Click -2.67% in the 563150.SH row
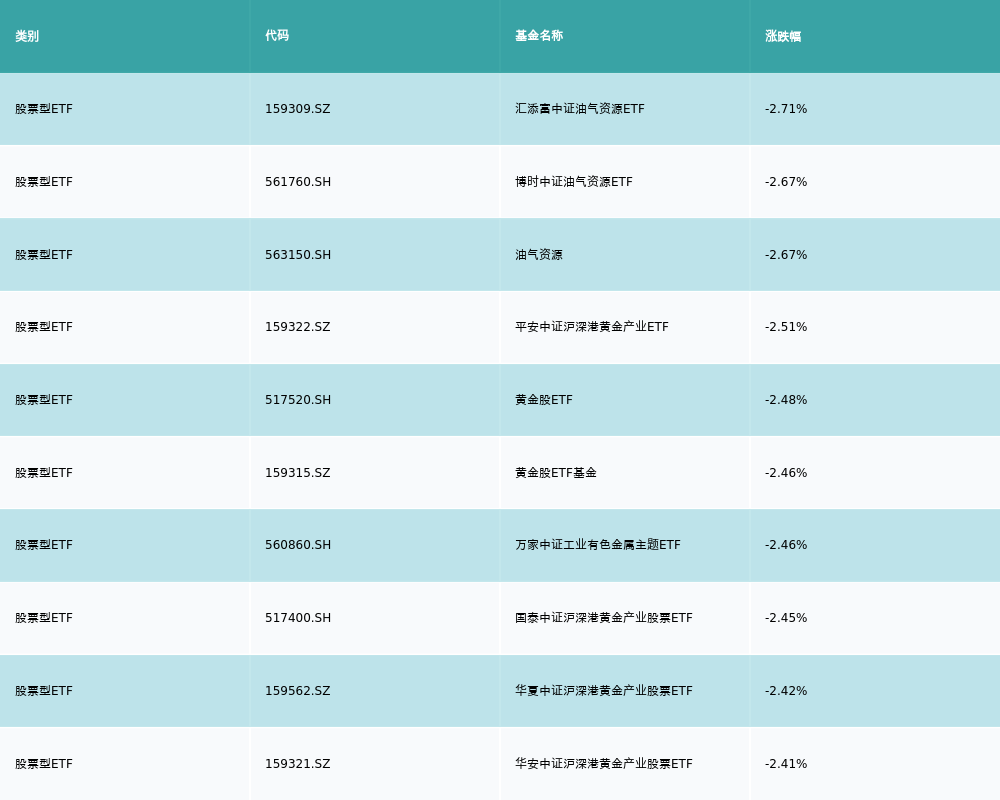Screen dimensions: 1000x800 pos(786,255)
